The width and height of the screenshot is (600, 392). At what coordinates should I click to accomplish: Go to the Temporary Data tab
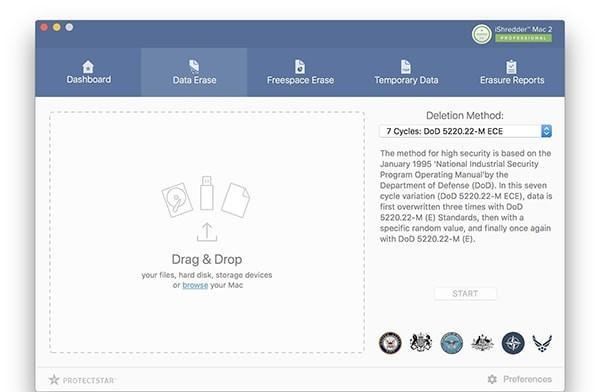pos(406,72)
